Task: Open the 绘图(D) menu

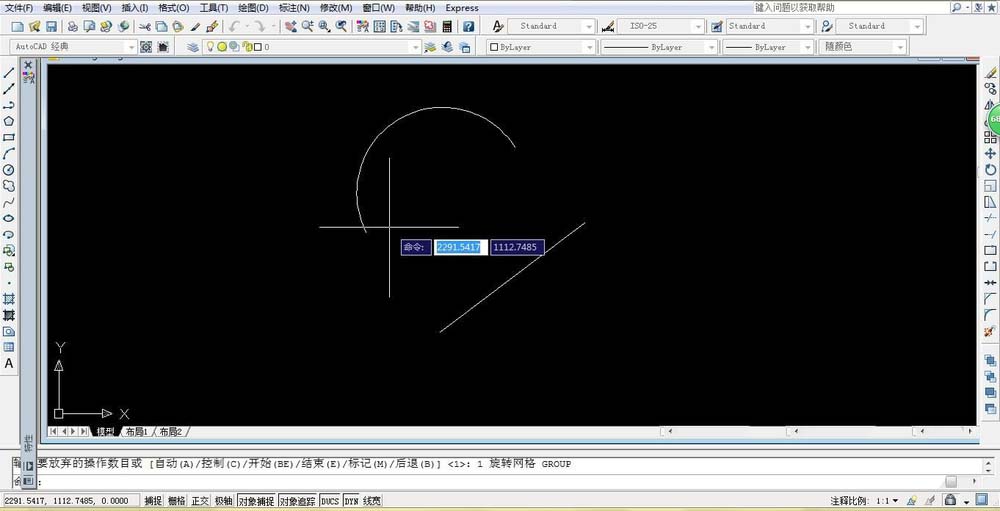Action: pos(253,8)
